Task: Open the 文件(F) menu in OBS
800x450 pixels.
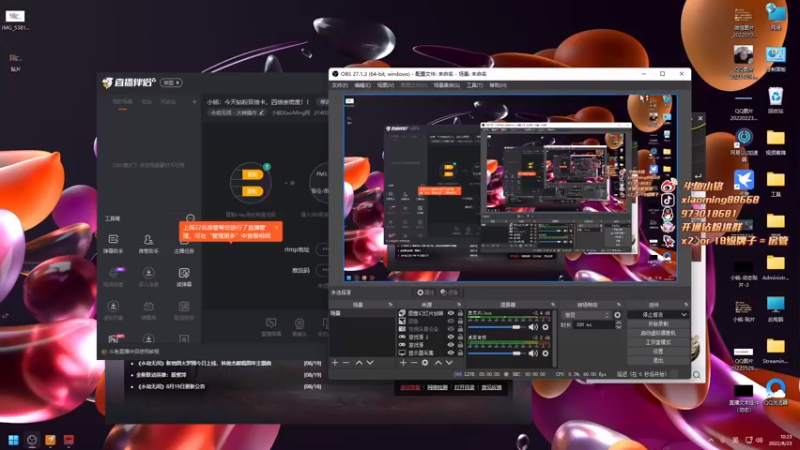Action: (x=340, y=85)
